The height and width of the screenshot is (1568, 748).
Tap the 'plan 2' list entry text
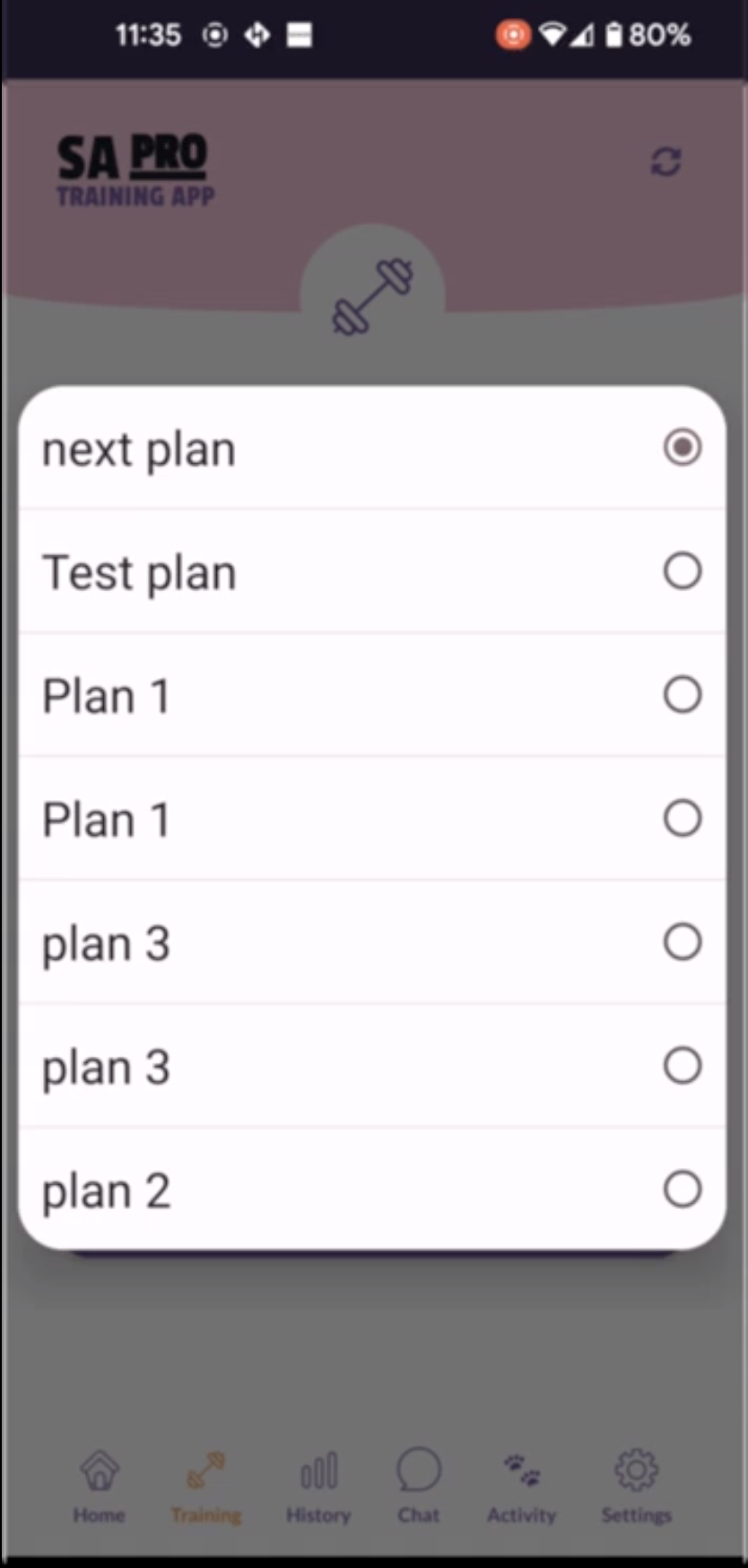click(106, 1191)
